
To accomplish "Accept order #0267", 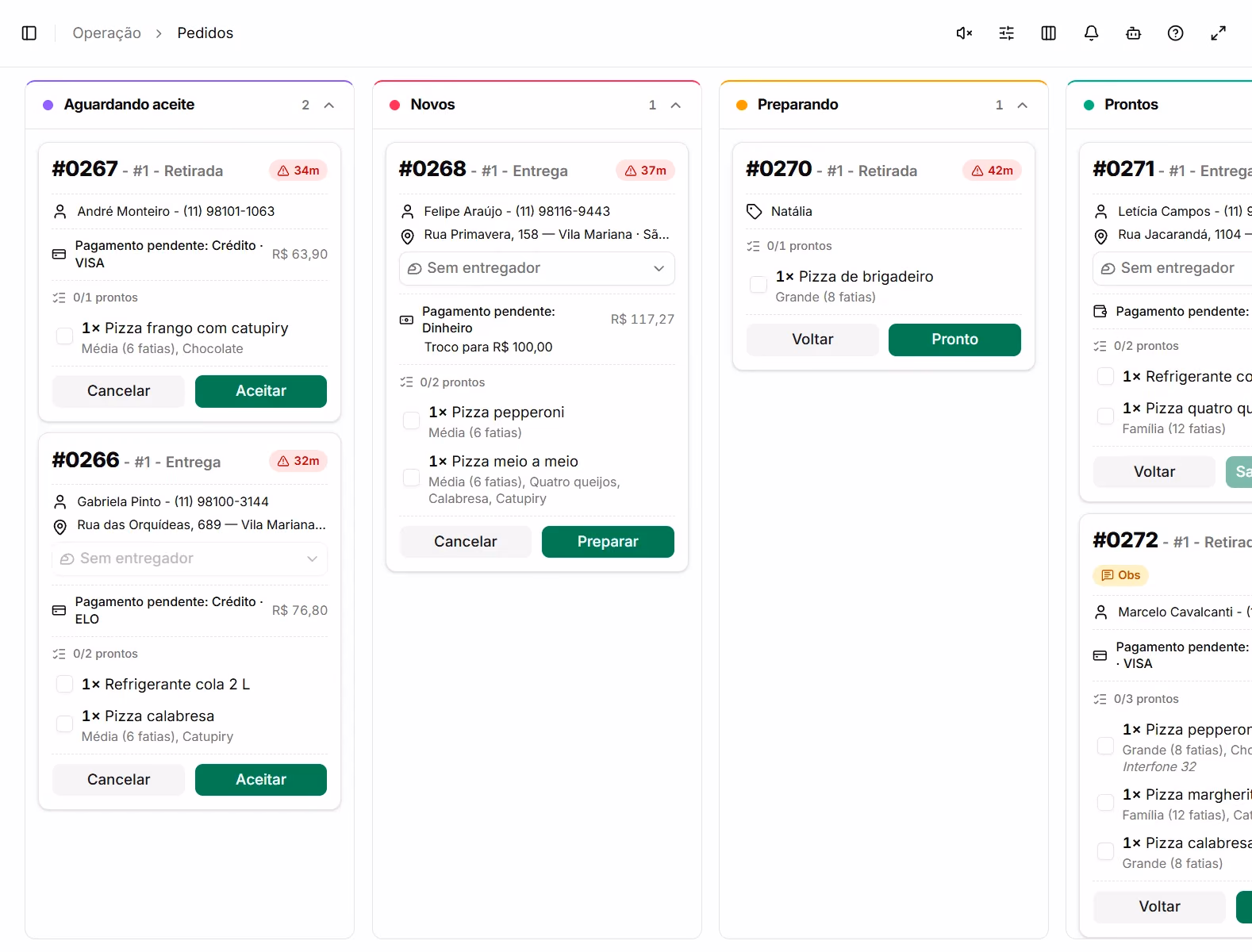I will pyautogui.click(x=261, y=392).
